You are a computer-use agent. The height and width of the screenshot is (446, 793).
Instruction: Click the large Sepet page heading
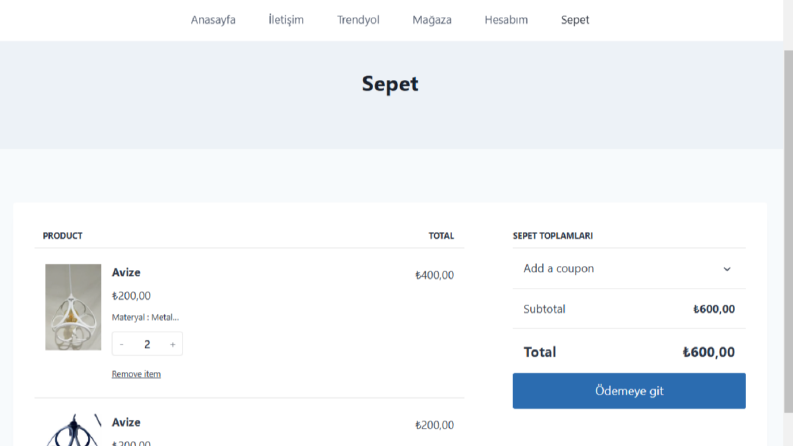coord(390,84)
